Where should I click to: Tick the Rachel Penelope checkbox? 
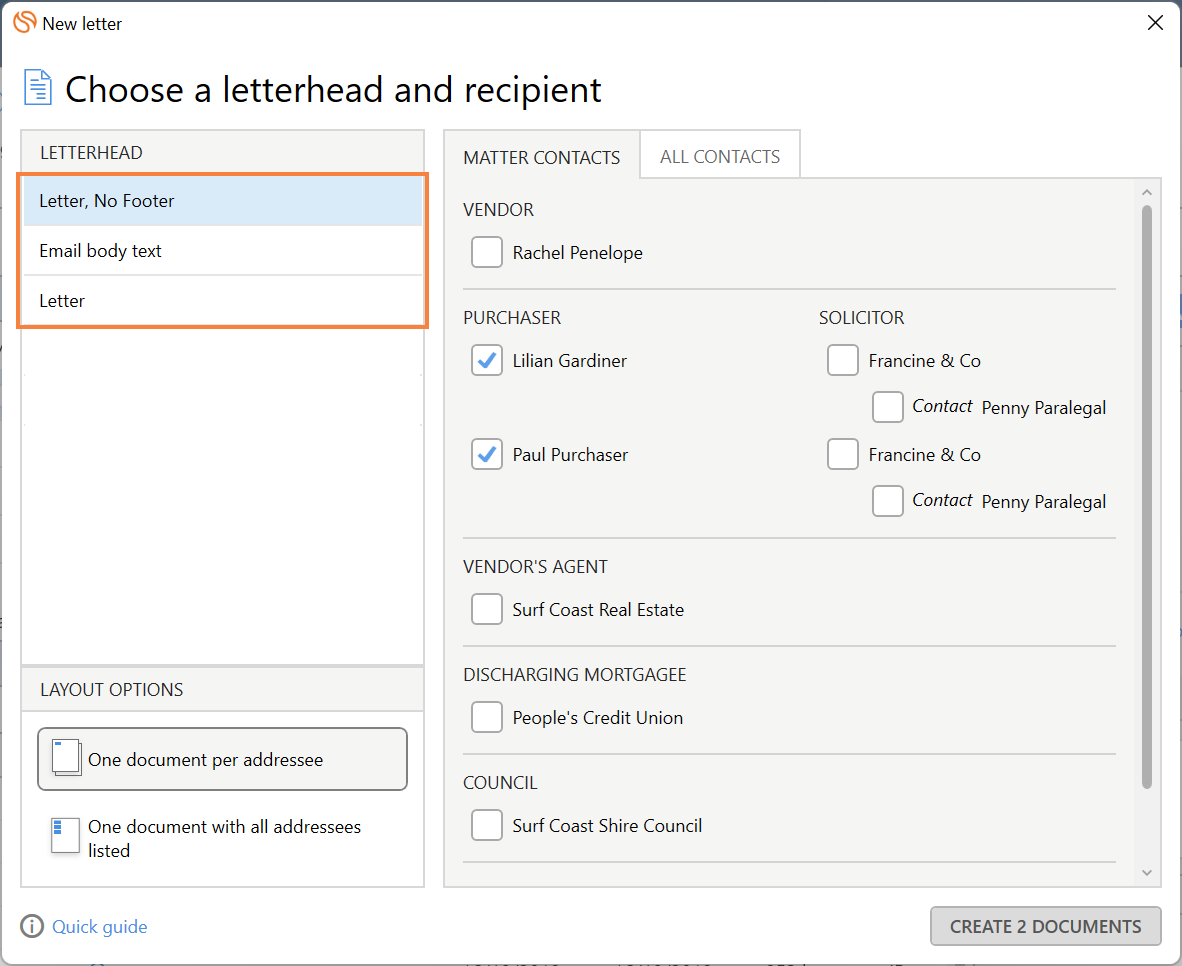point(487,253)
